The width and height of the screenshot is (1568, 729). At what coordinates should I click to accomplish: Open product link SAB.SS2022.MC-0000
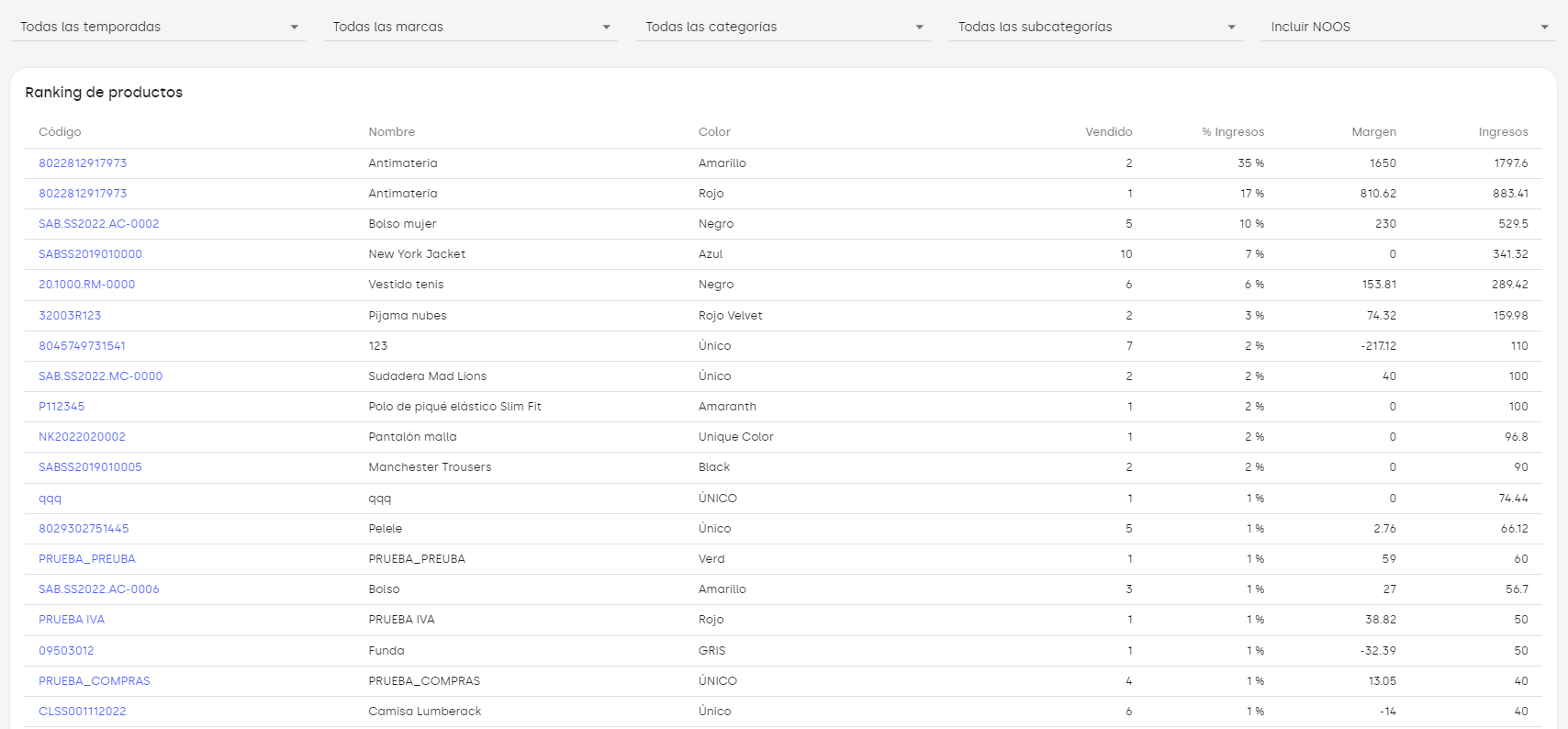pos(100,376)
